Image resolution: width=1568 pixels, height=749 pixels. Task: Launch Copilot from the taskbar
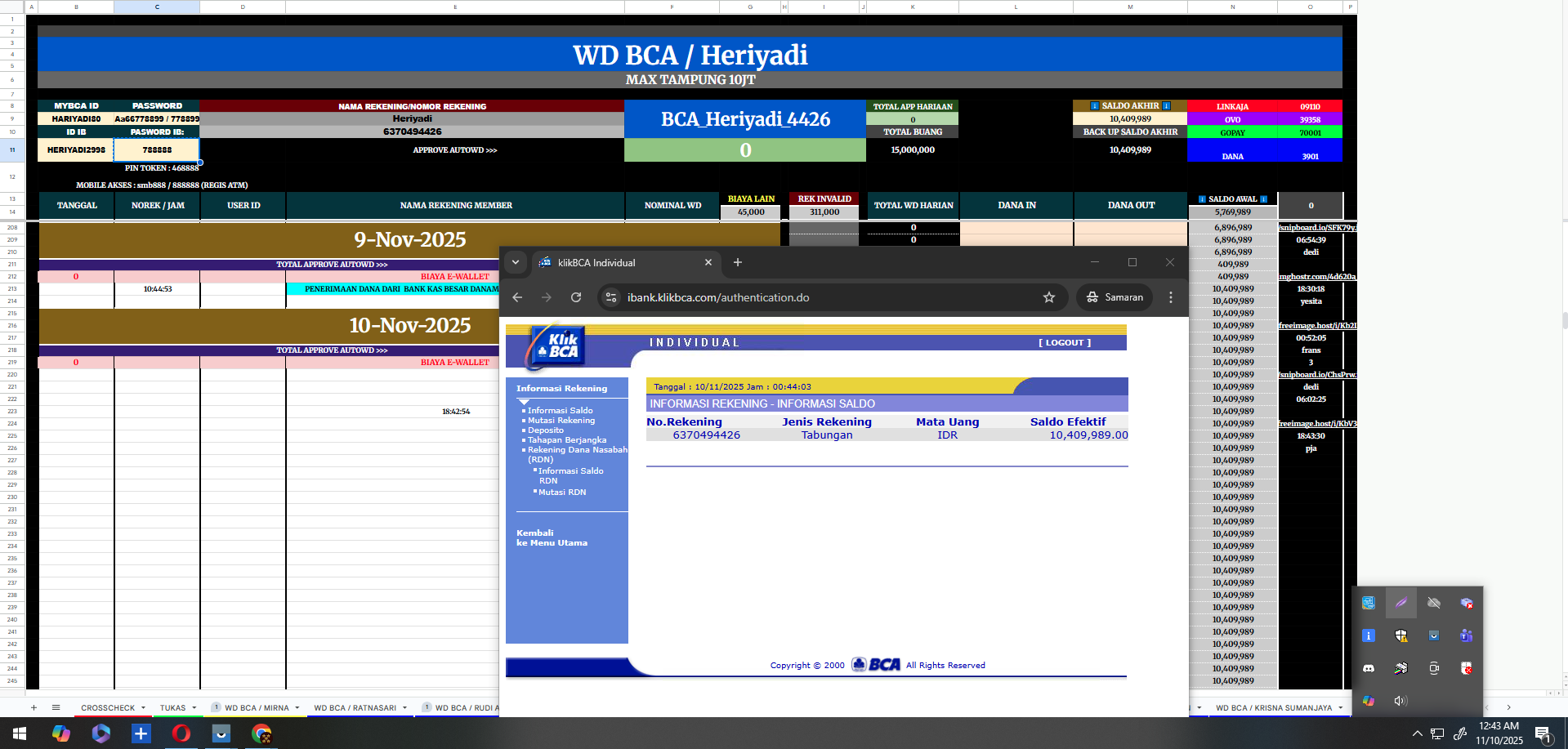tap(61, 733)
